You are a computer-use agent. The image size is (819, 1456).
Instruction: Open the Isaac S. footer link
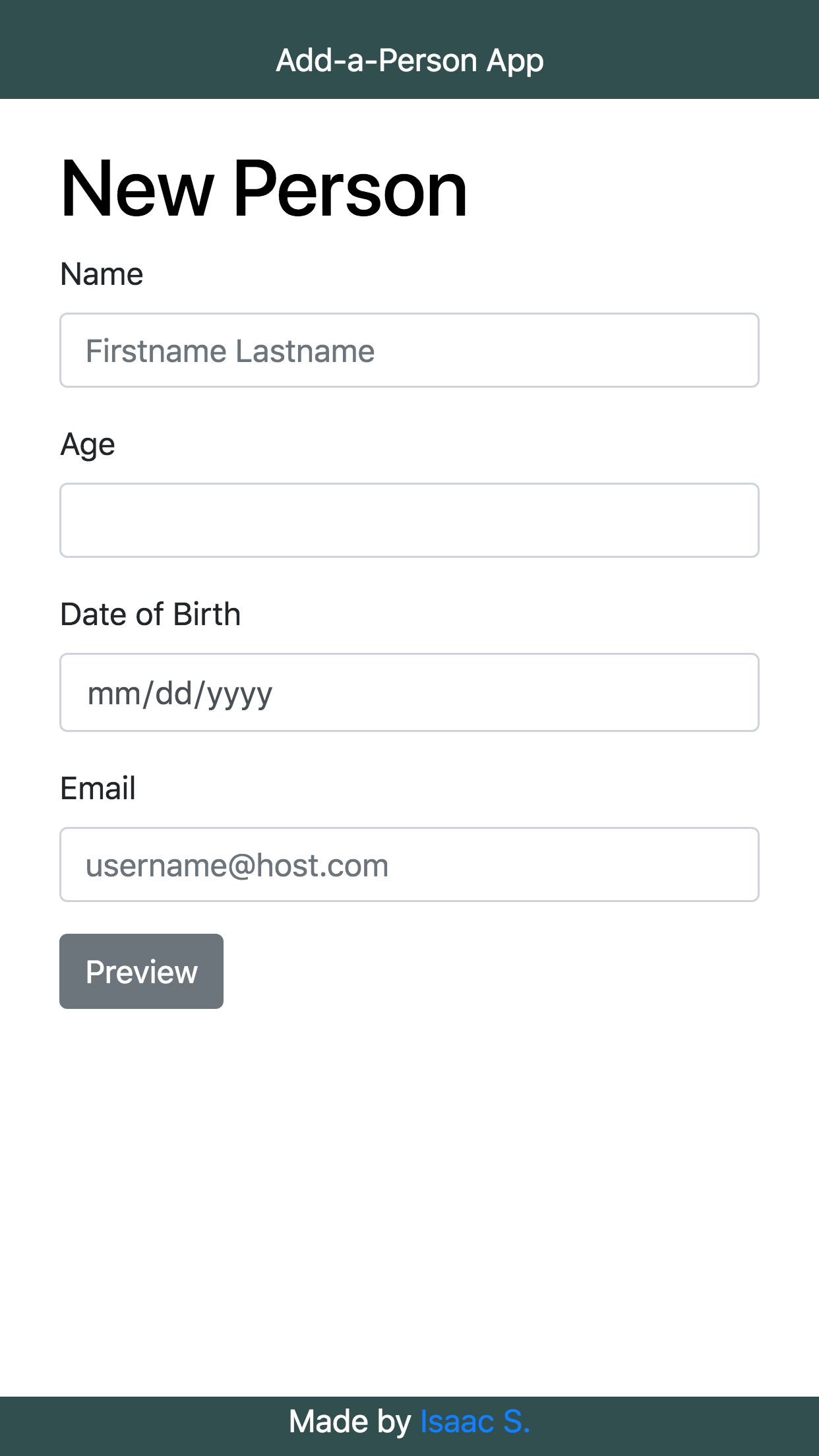pos(475,1422)
